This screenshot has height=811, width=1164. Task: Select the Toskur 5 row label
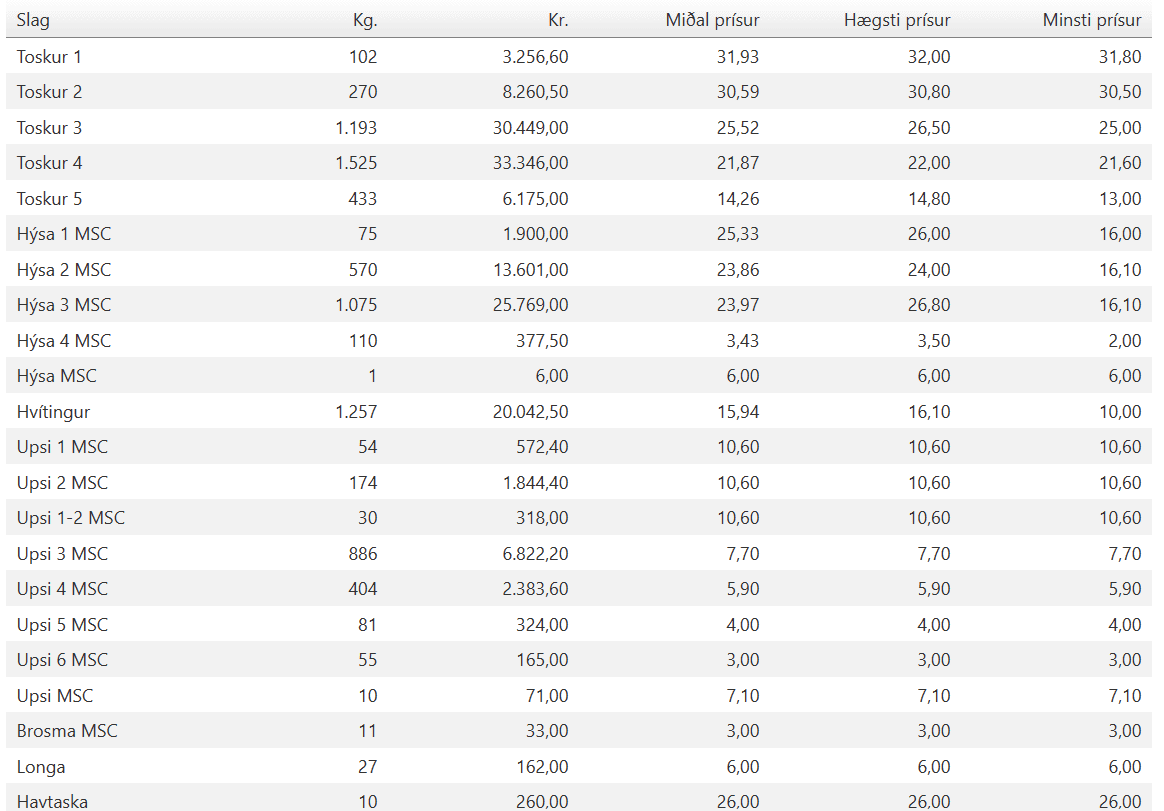[x=49, y=199]
